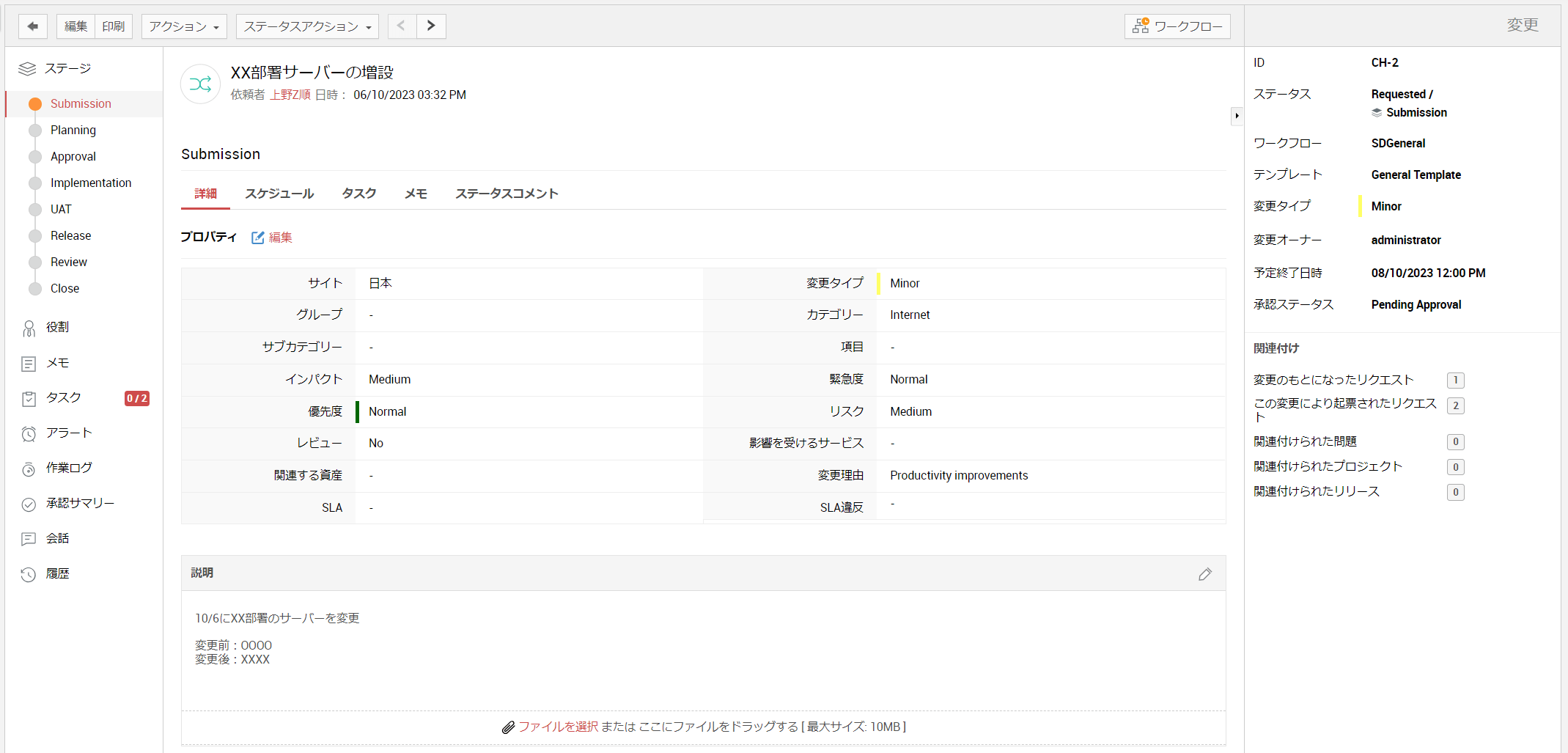Edit the description via pencil icon
This screenshot has width=1568, height=753.
pyautogui.click(x=1205, y=574)
